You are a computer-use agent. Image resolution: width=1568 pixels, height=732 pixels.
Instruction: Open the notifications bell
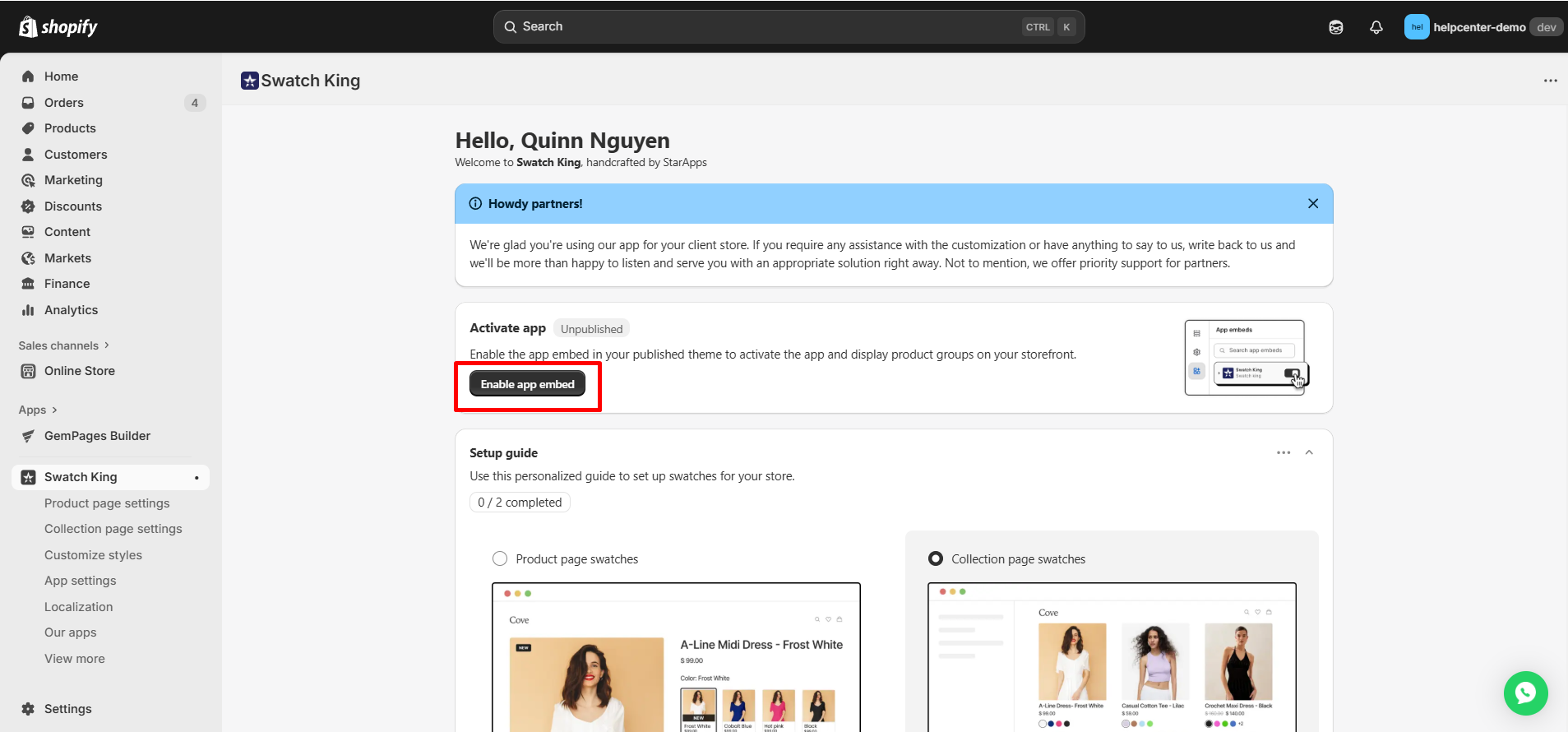coord(1376,27)
